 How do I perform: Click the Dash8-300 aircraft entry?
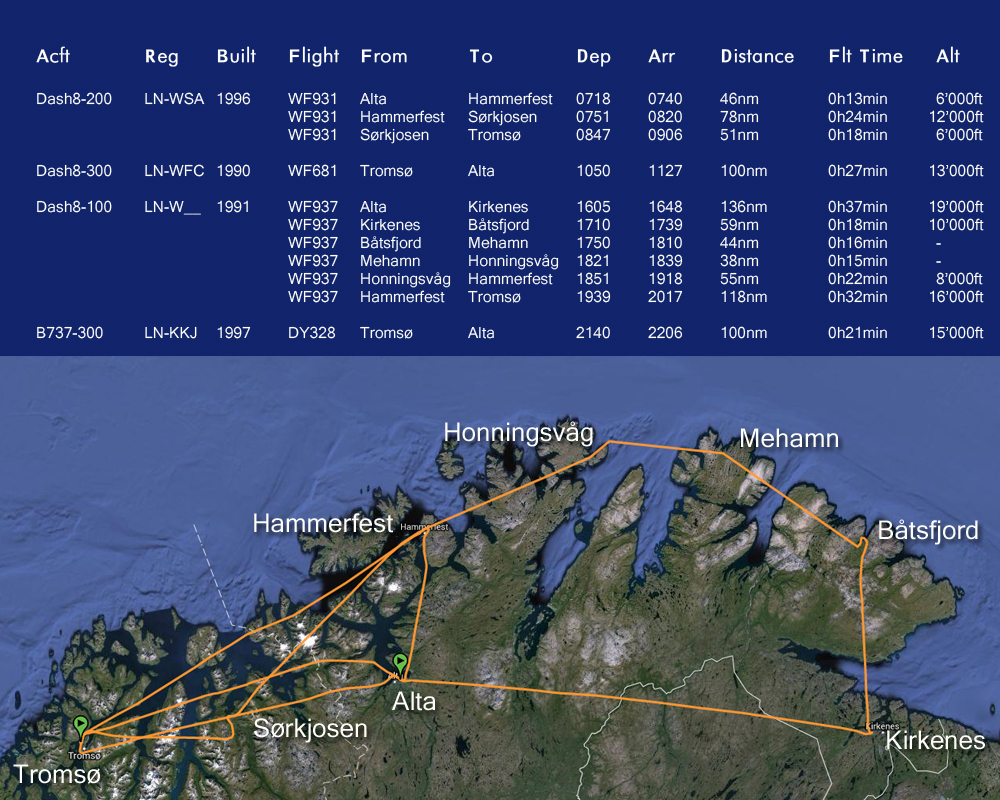pos(74,171)
